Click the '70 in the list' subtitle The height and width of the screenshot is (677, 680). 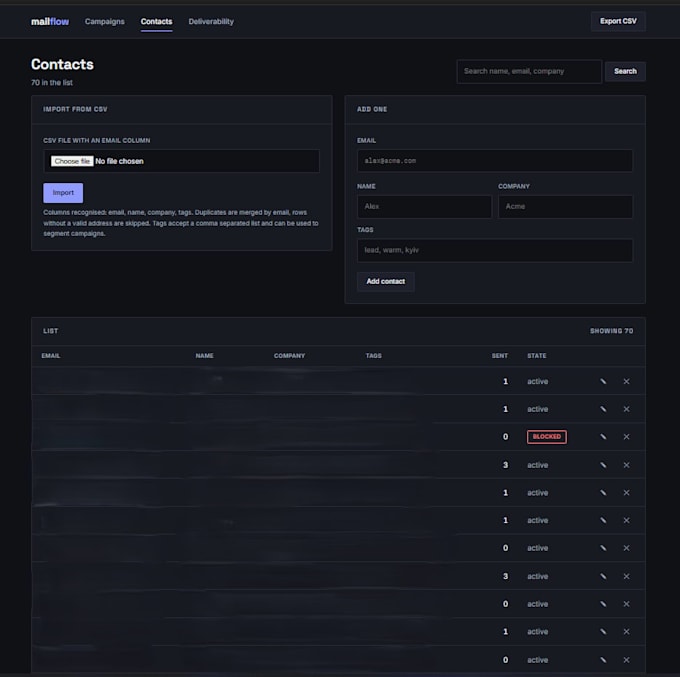(52, 82)
